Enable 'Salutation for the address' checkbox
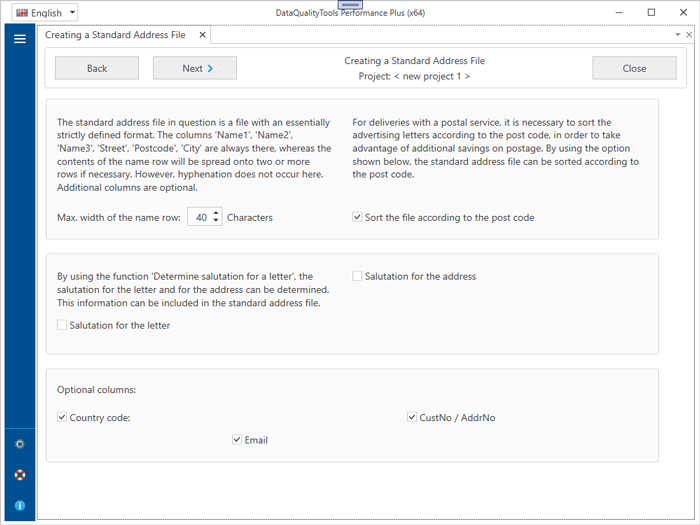700x525 pixels. [x=357, y=276]
